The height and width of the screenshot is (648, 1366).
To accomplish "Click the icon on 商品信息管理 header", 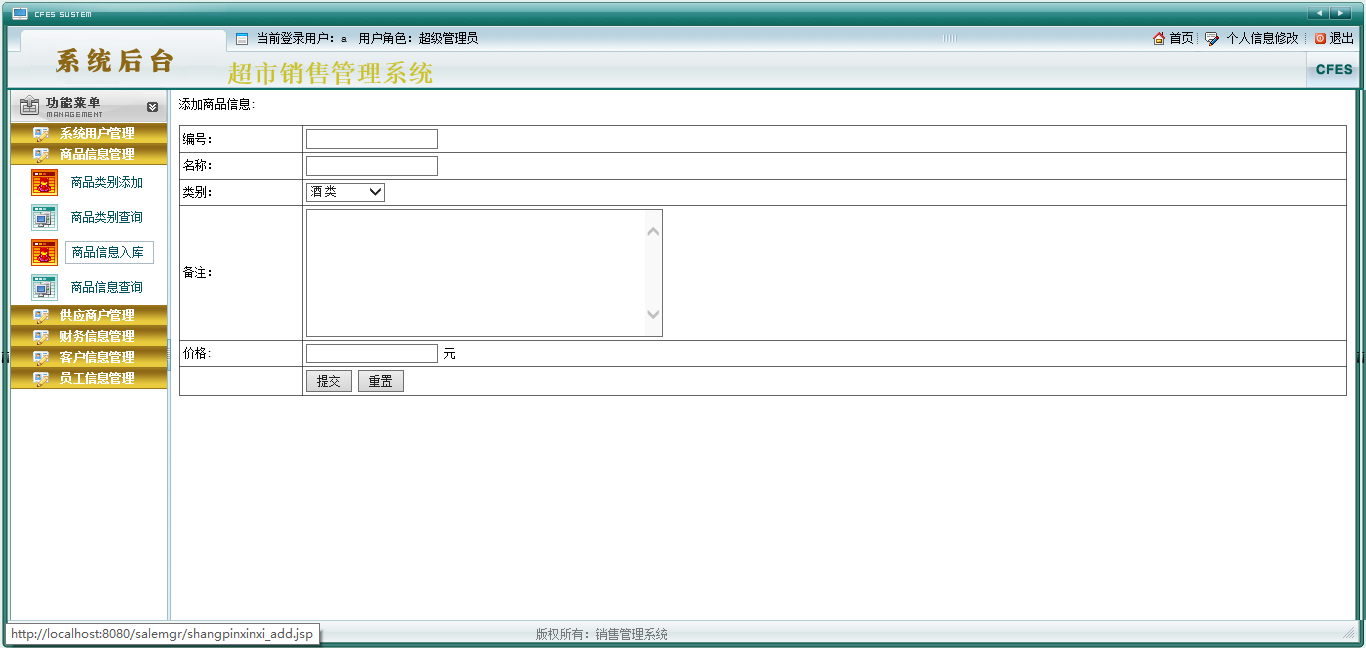I will (x=41, y=155).
